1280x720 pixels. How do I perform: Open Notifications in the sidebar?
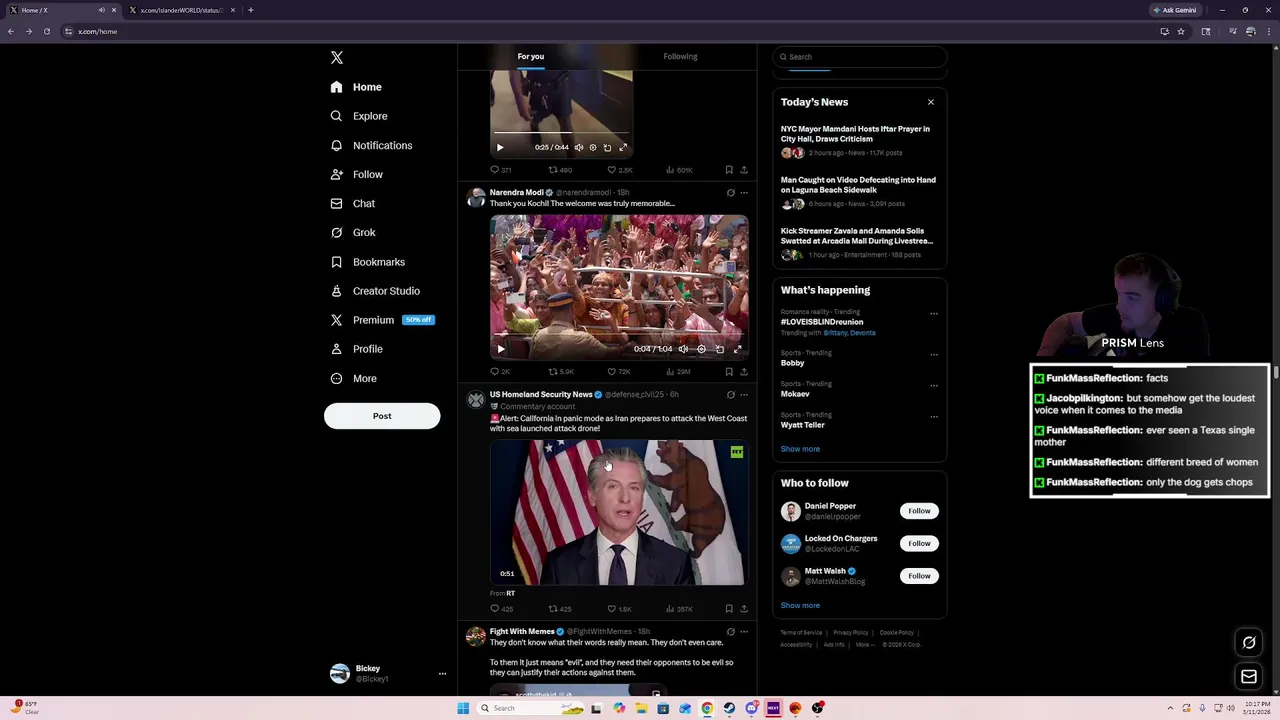(x=371, y=145)
